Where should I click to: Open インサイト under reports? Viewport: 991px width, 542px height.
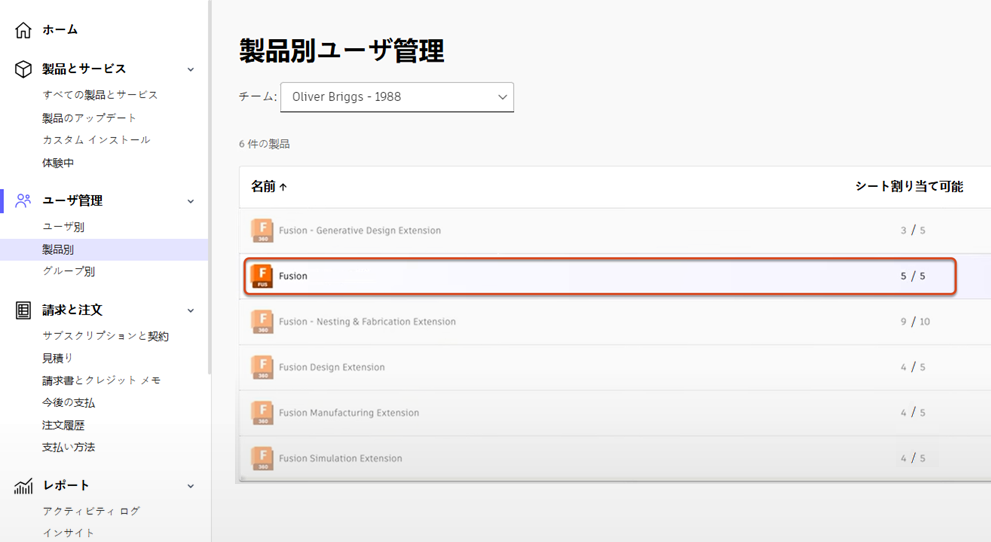point(68,533)
